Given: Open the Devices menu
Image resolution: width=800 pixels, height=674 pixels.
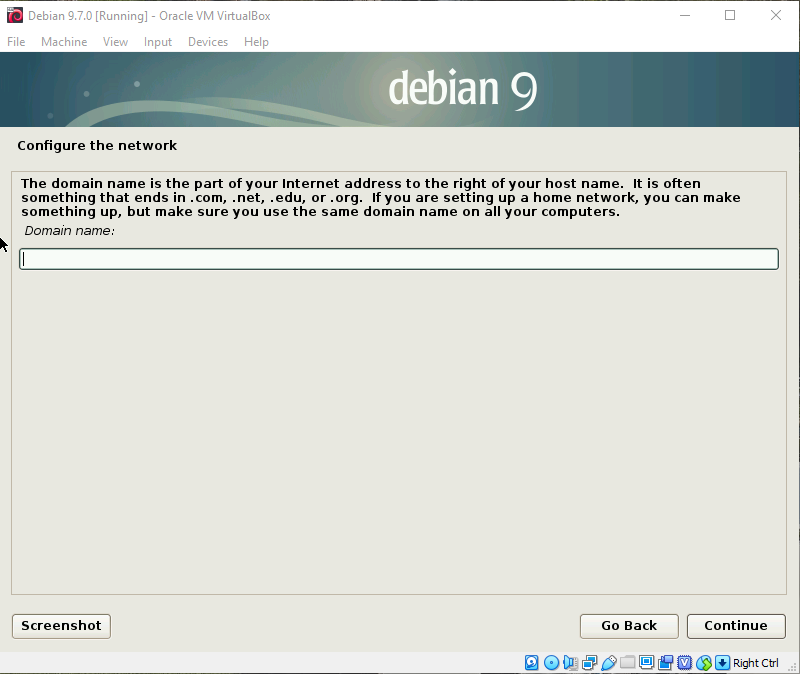Looking at the screenshot, I should (208, 42).
